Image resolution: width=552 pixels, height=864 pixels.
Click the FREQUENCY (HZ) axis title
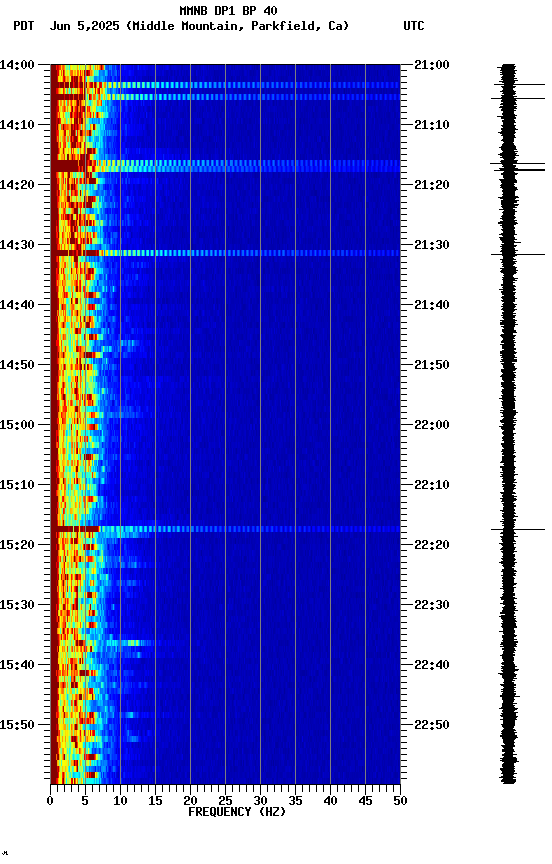pos(237,813)
